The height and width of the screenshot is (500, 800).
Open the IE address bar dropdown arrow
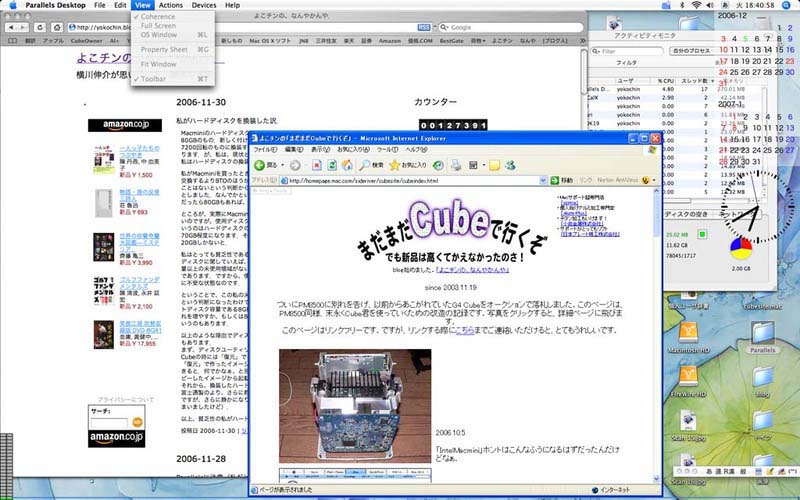coord(543,180)
